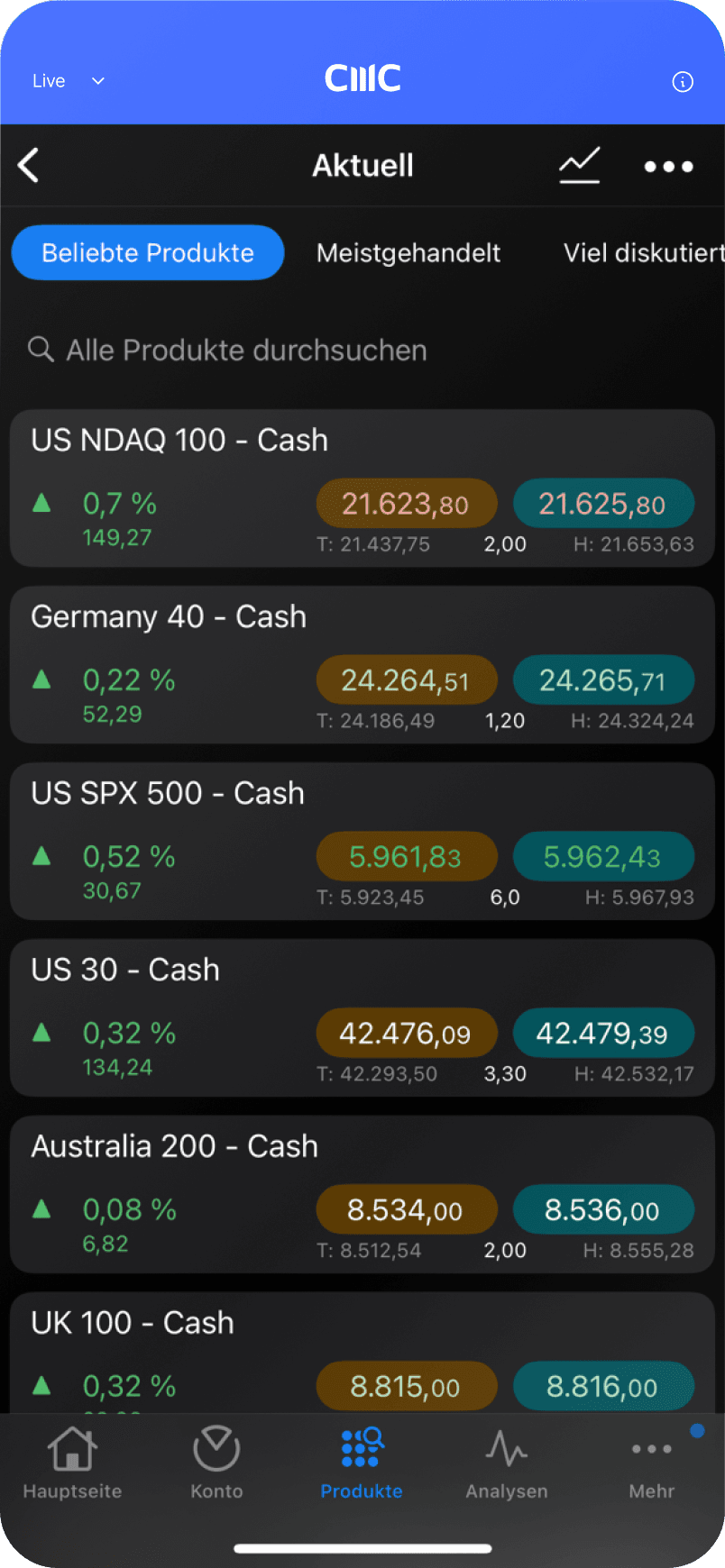Tap US 30 buy price 42.479,39
Screen dimensions: 725x1568
coord(603,1034)
